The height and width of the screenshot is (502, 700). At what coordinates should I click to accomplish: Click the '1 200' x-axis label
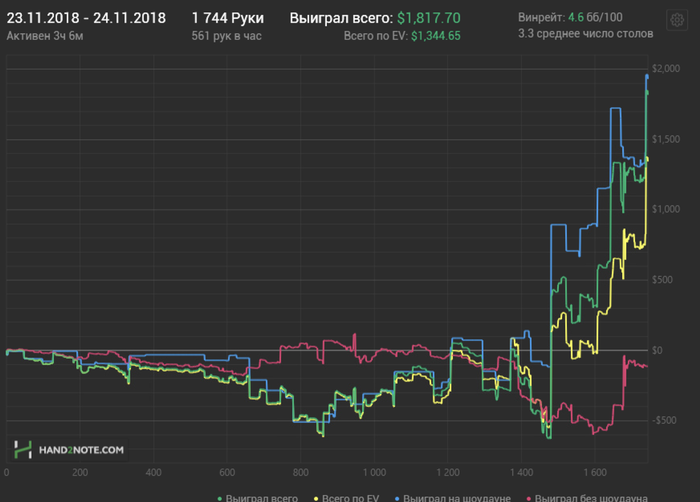[x=448, y=473]
